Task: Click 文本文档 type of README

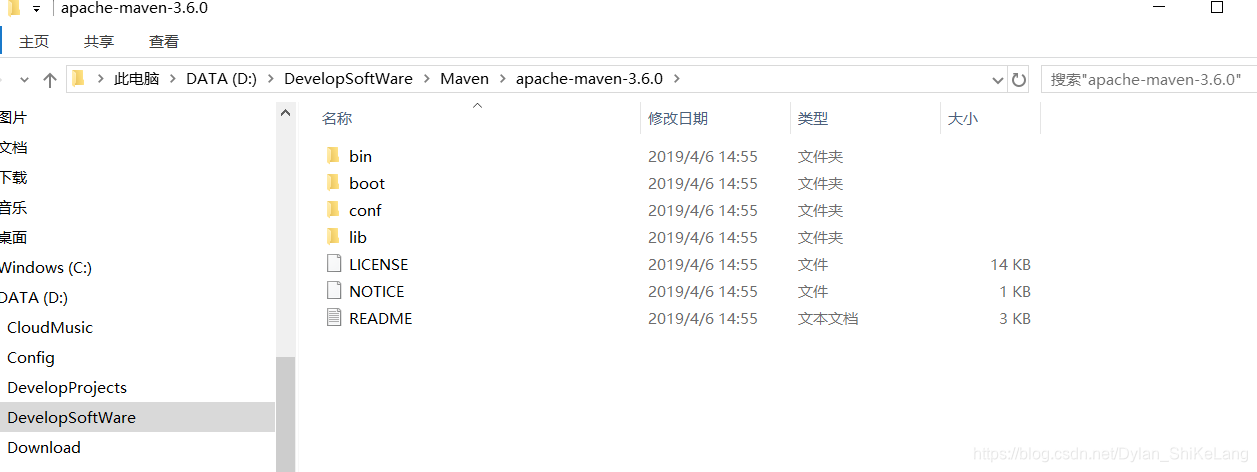Action: click(828, 318)
